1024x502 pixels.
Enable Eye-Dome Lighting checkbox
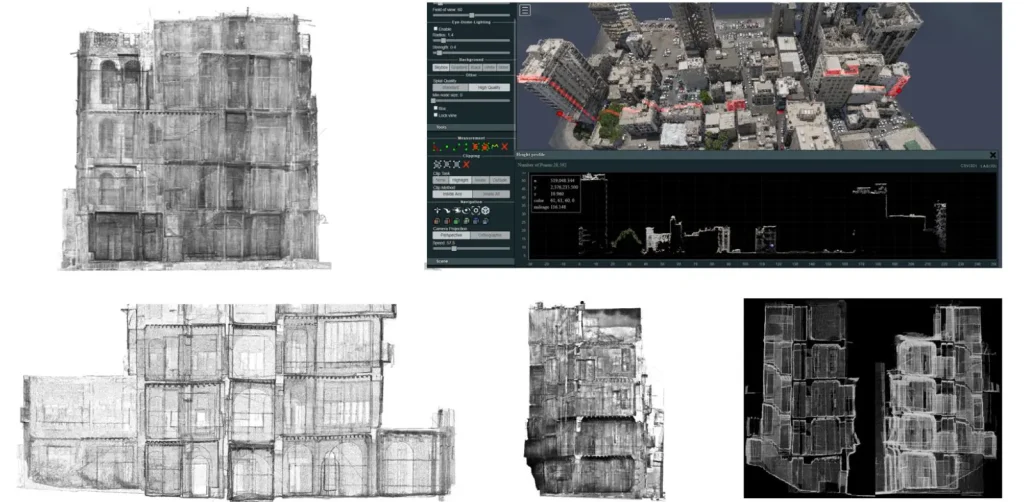click(435, 29)
